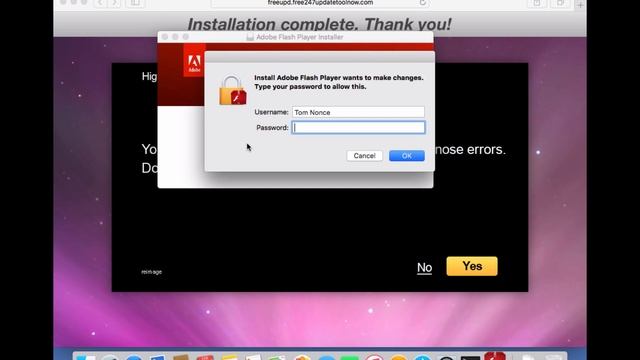
Task: Click the Safari address bar URL
Action: point(320,3)
